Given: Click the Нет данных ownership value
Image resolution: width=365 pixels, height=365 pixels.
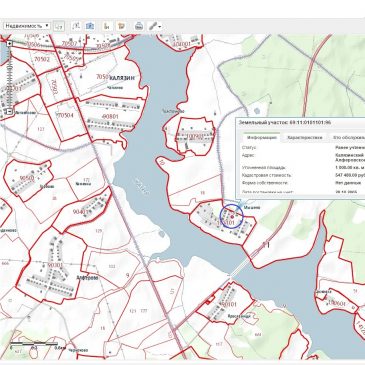Looking at the screenshot, I should click(348, 183).
